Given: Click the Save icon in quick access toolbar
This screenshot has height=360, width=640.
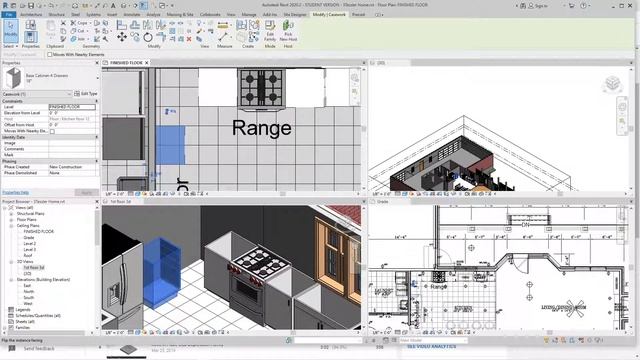Looking at the screenshot, I should click(31, 6).
